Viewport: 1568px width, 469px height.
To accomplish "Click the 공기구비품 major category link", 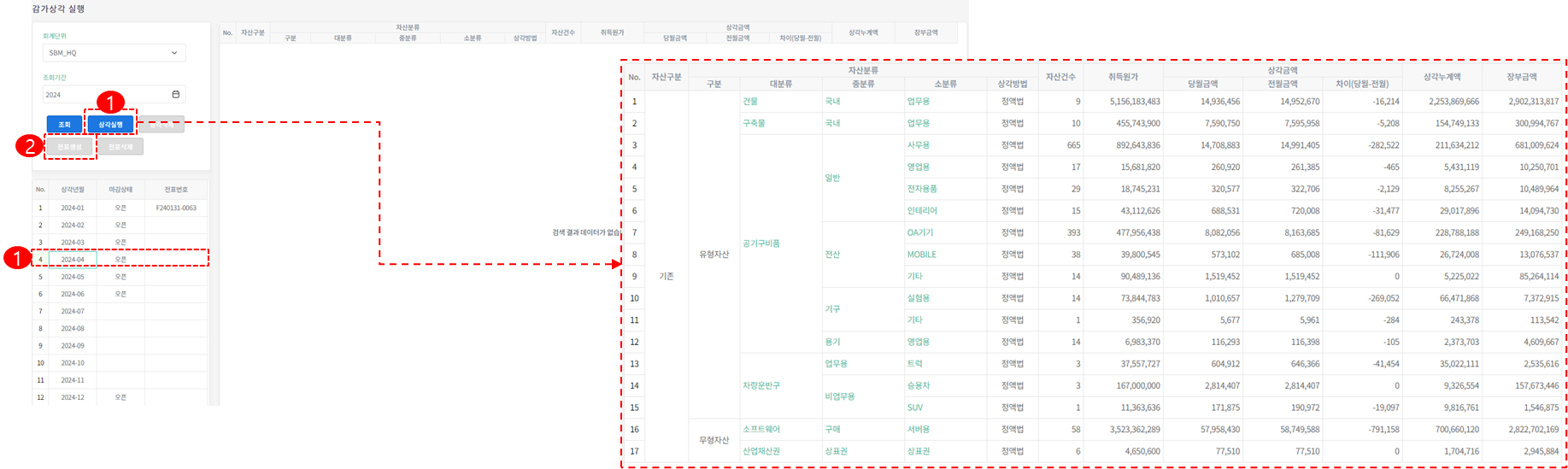I will tap(761, 243).
